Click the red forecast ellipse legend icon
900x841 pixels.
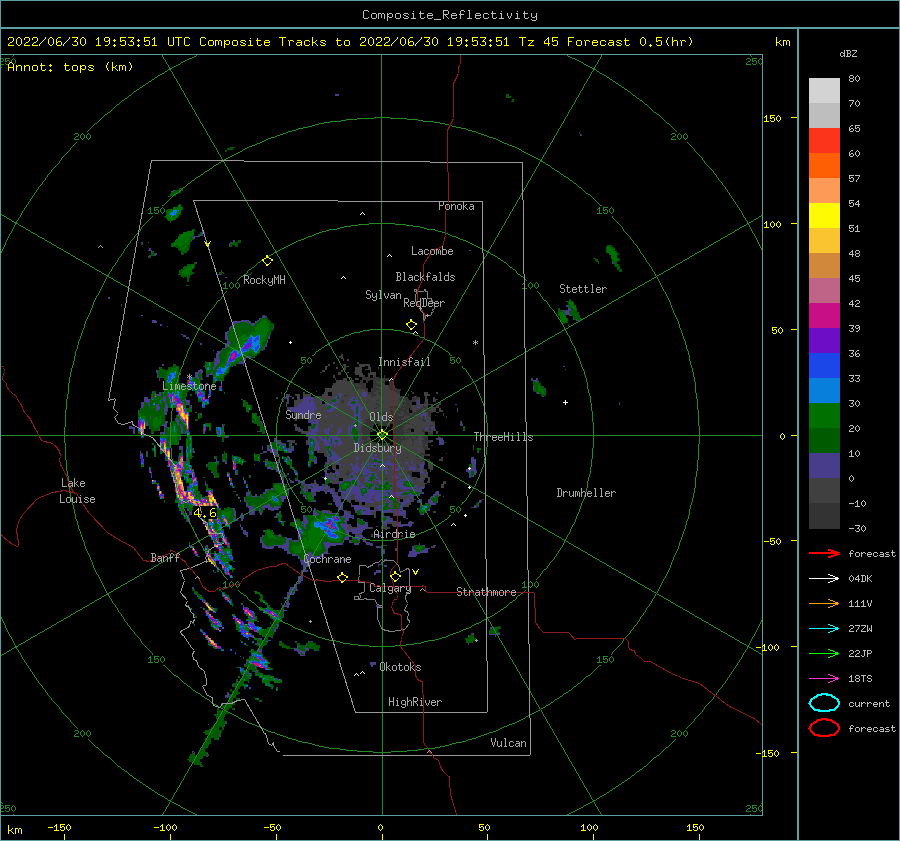tap(824, 728)
